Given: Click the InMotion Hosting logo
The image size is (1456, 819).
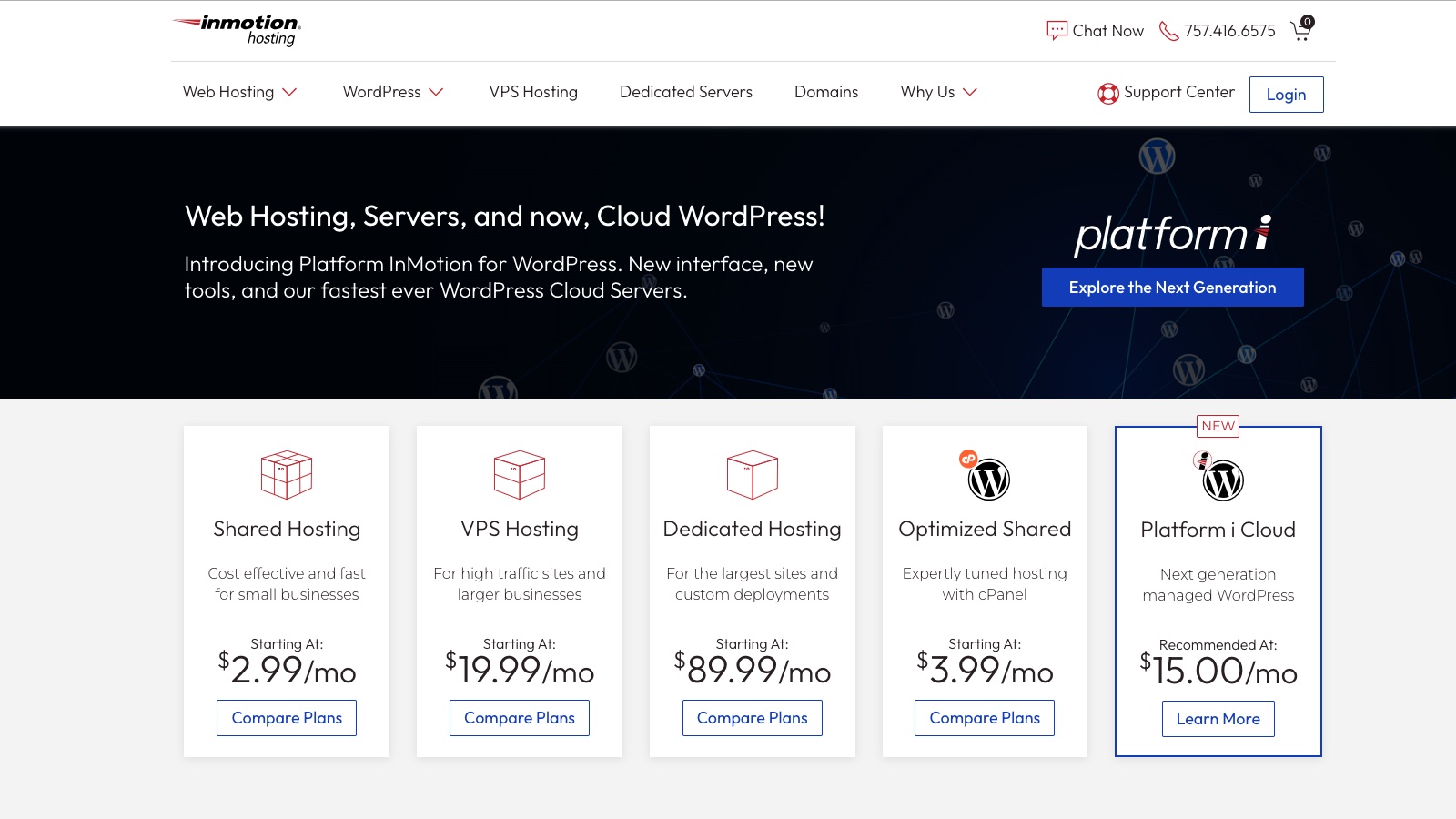Looking at the screenshot, I should tap(237, 30).
